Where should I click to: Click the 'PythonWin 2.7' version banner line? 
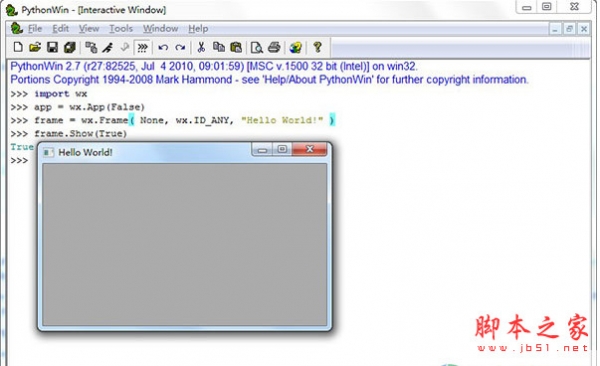[x=214, y=67]
